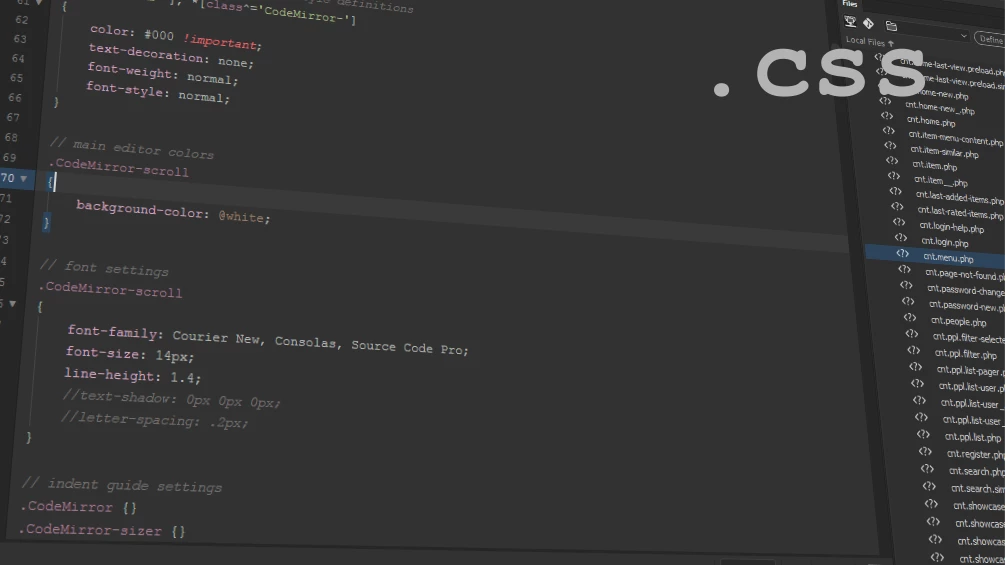Click the PHP icon beside cnt.password-new

pyautogui.click(x=908, y=301)
